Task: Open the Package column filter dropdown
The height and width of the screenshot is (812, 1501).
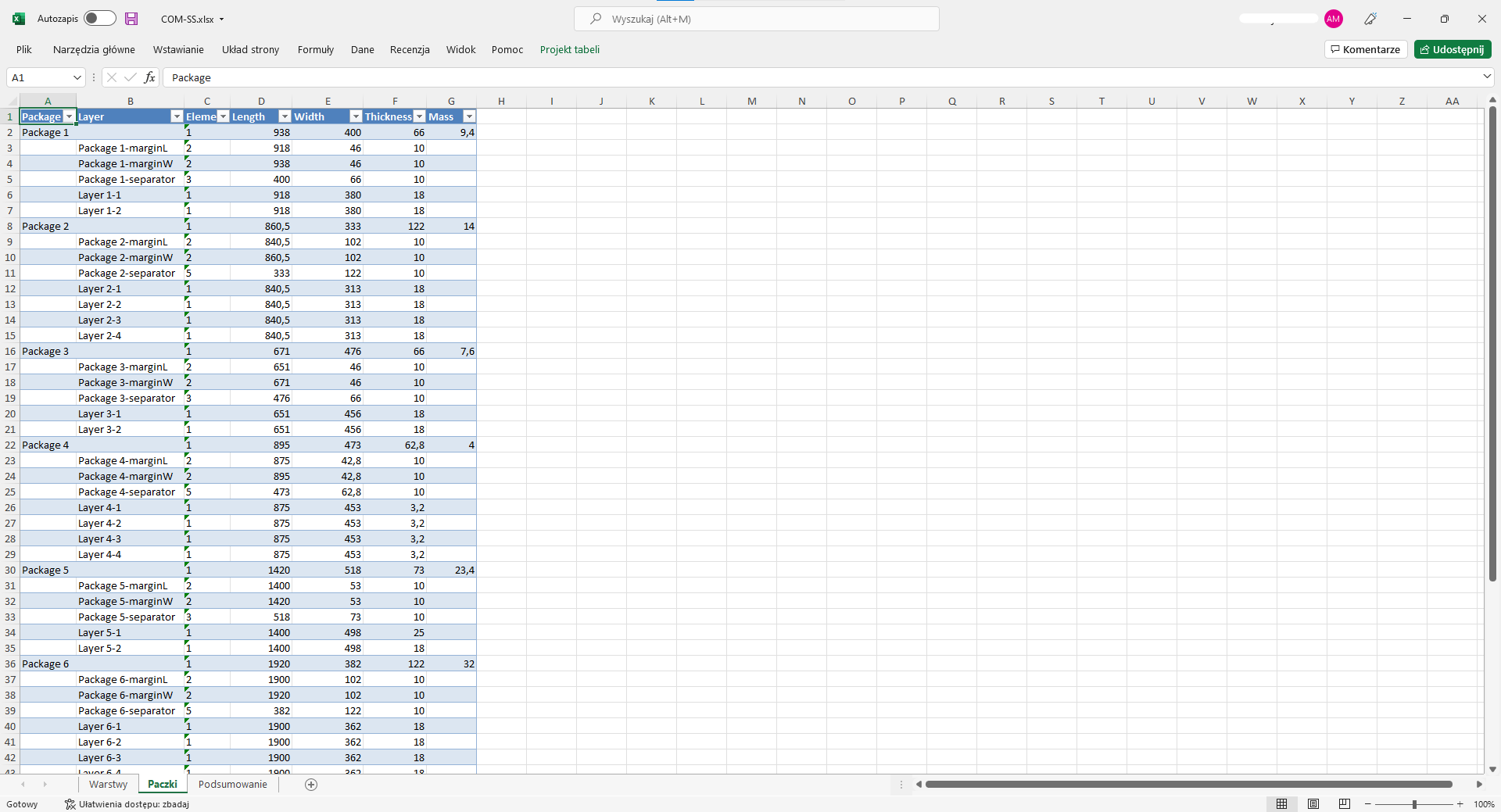Action: coord(69,116)
